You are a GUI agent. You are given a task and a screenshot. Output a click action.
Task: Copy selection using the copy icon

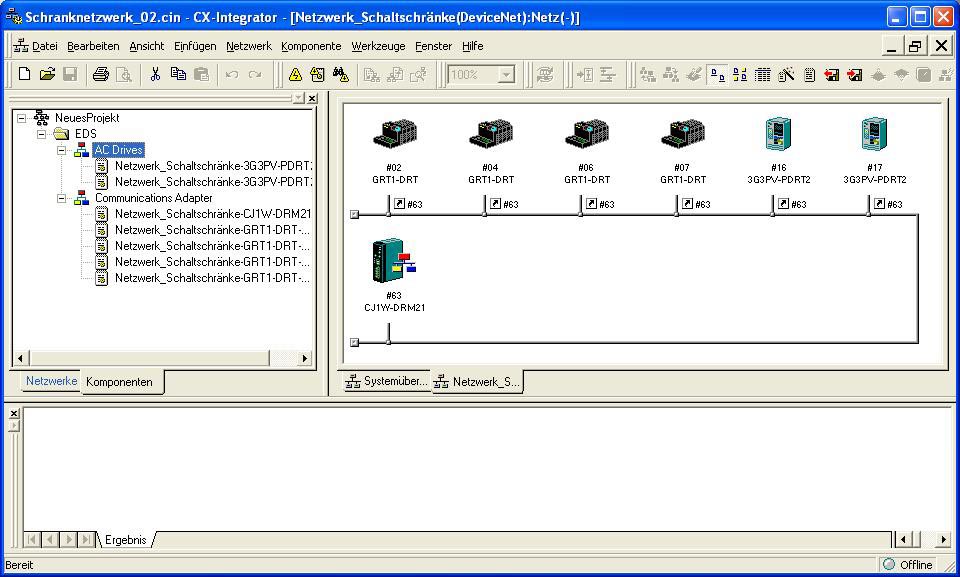coord(178,75)
